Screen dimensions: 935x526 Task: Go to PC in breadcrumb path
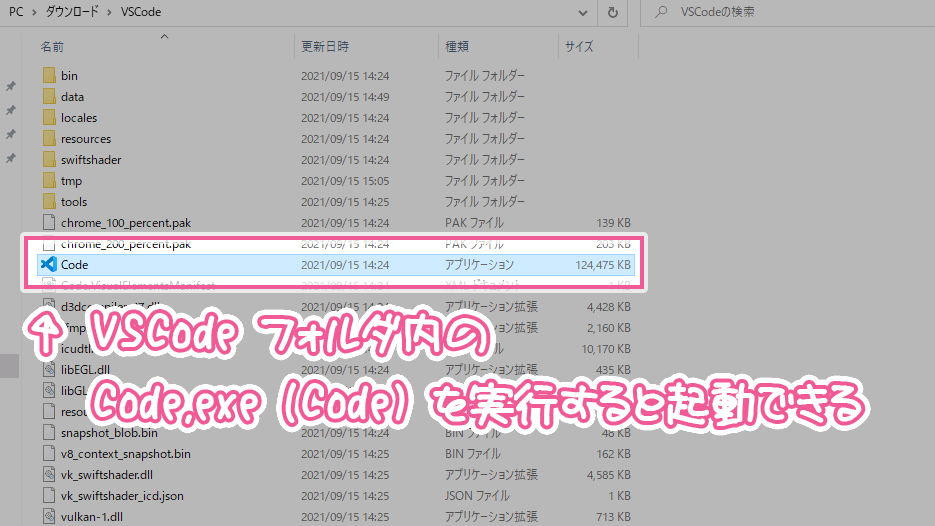16,12
